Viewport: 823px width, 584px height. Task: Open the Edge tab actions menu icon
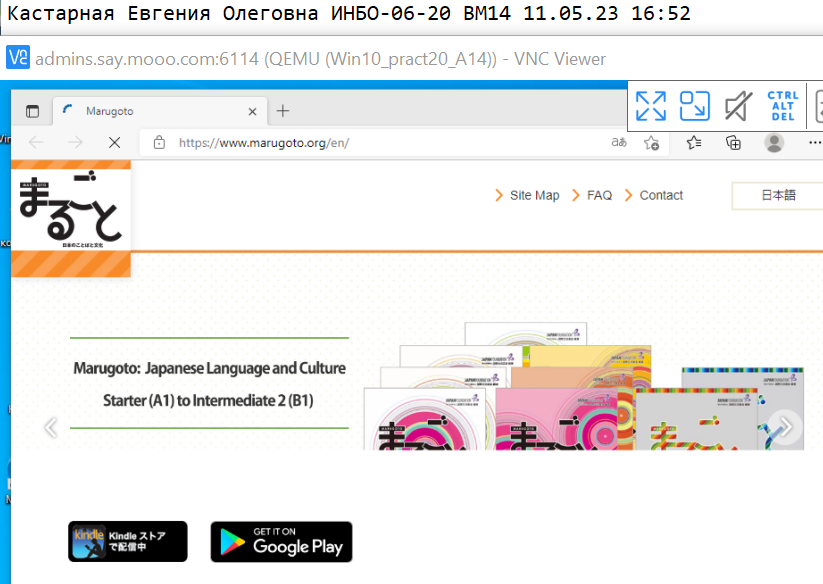[33, 111]
